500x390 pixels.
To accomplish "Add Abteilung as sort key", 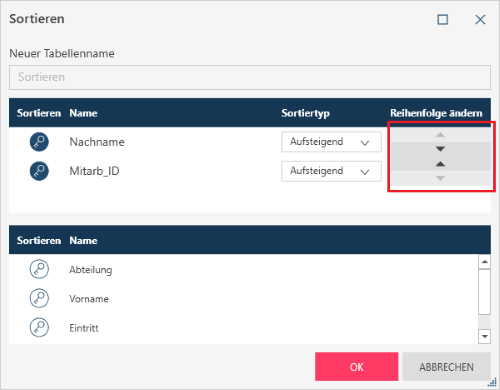I will (x=39, y=269).
